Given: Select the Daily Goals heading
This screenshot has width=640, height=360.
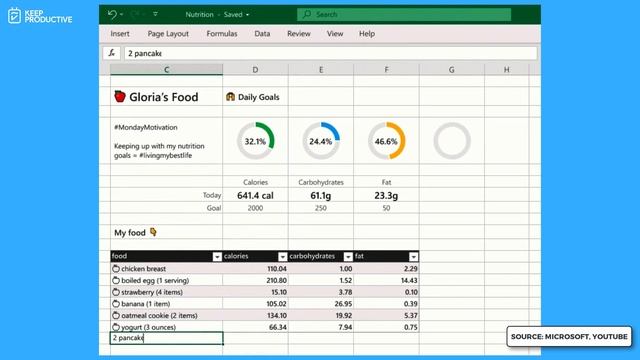Looking at the screenshot, I should pos(259,97).
